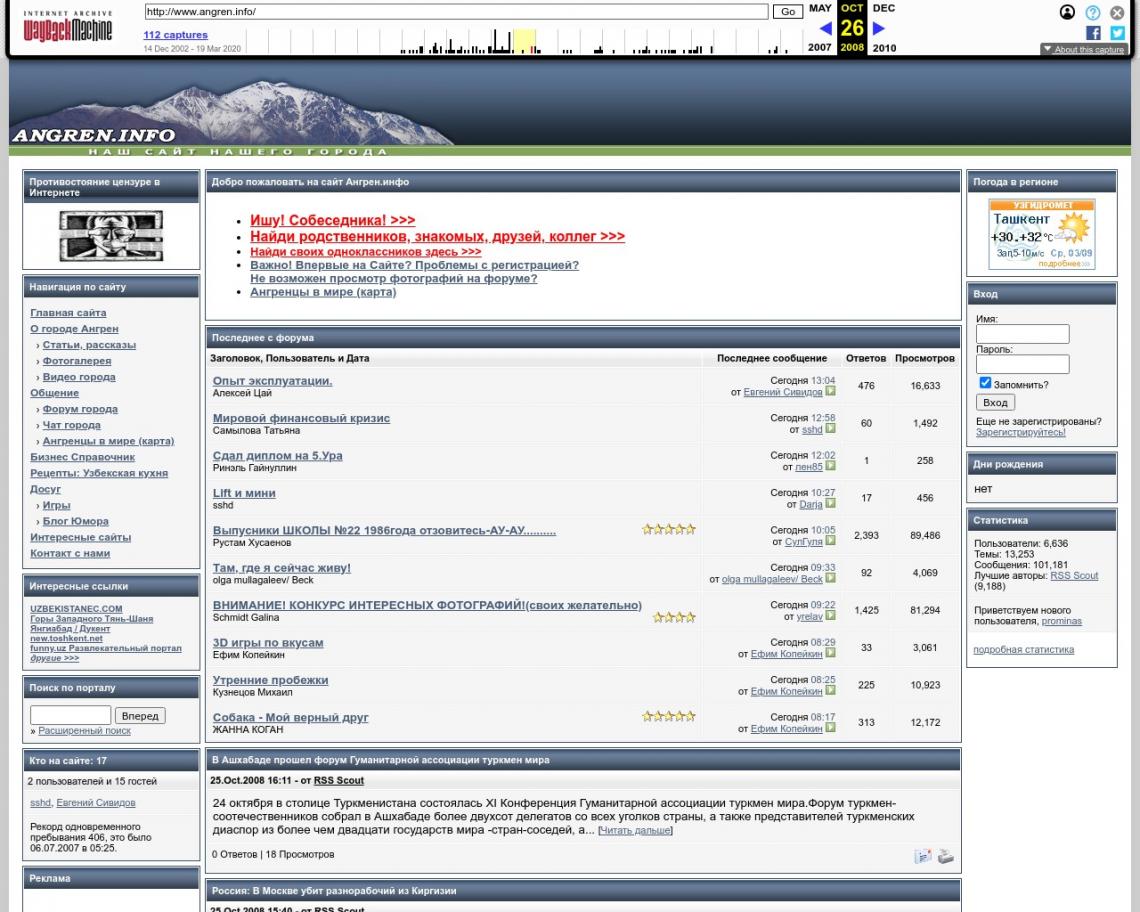
Task: Open latest post icon for Мировой финансовый кризис
Action: (830, 429)
